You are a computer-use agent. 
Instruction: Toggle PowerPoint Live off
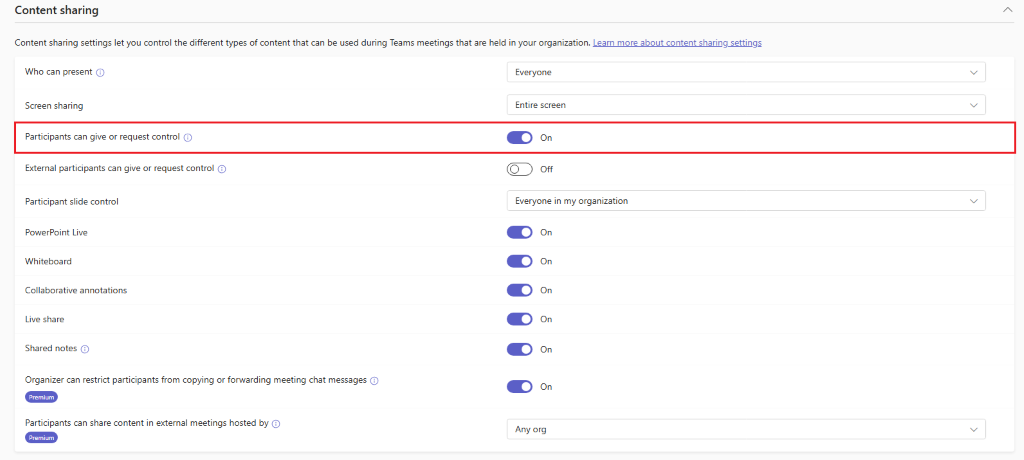(520, 232)
